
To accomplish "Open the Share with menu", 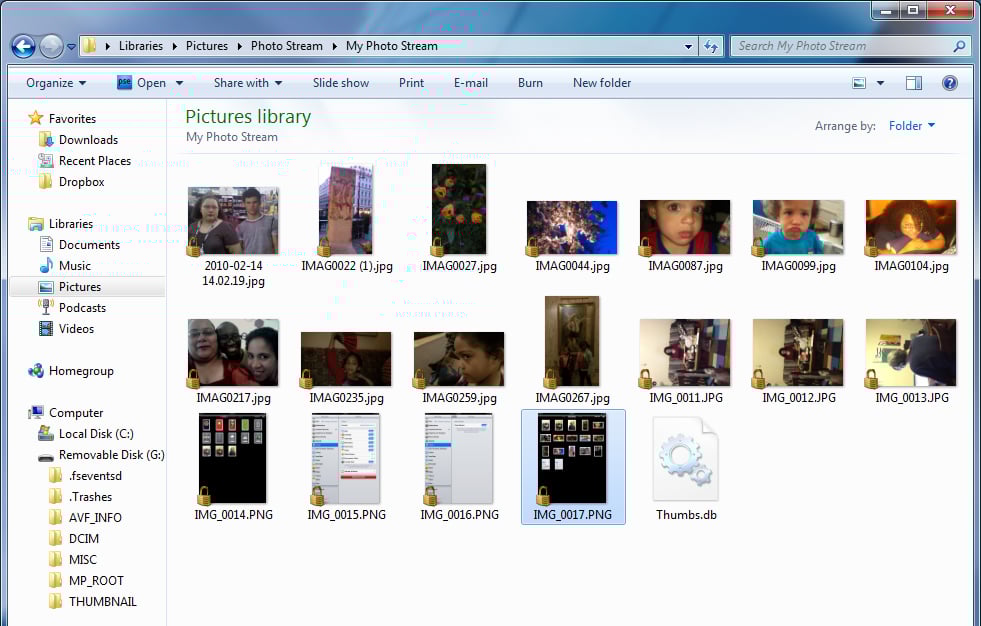I will point(248,83).
